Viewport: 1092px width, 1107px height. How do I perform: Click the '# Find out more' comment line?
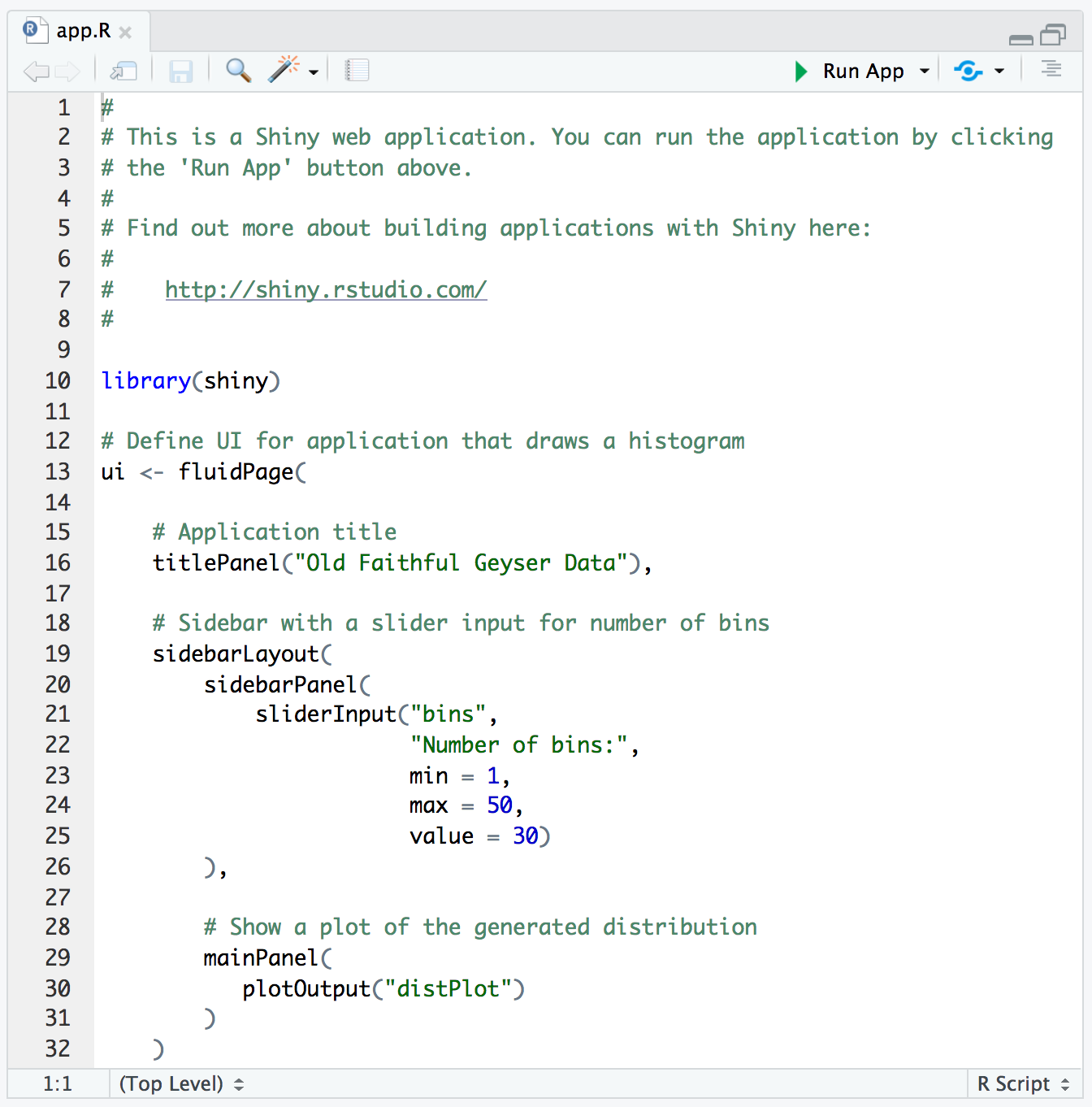click(486, 228)
